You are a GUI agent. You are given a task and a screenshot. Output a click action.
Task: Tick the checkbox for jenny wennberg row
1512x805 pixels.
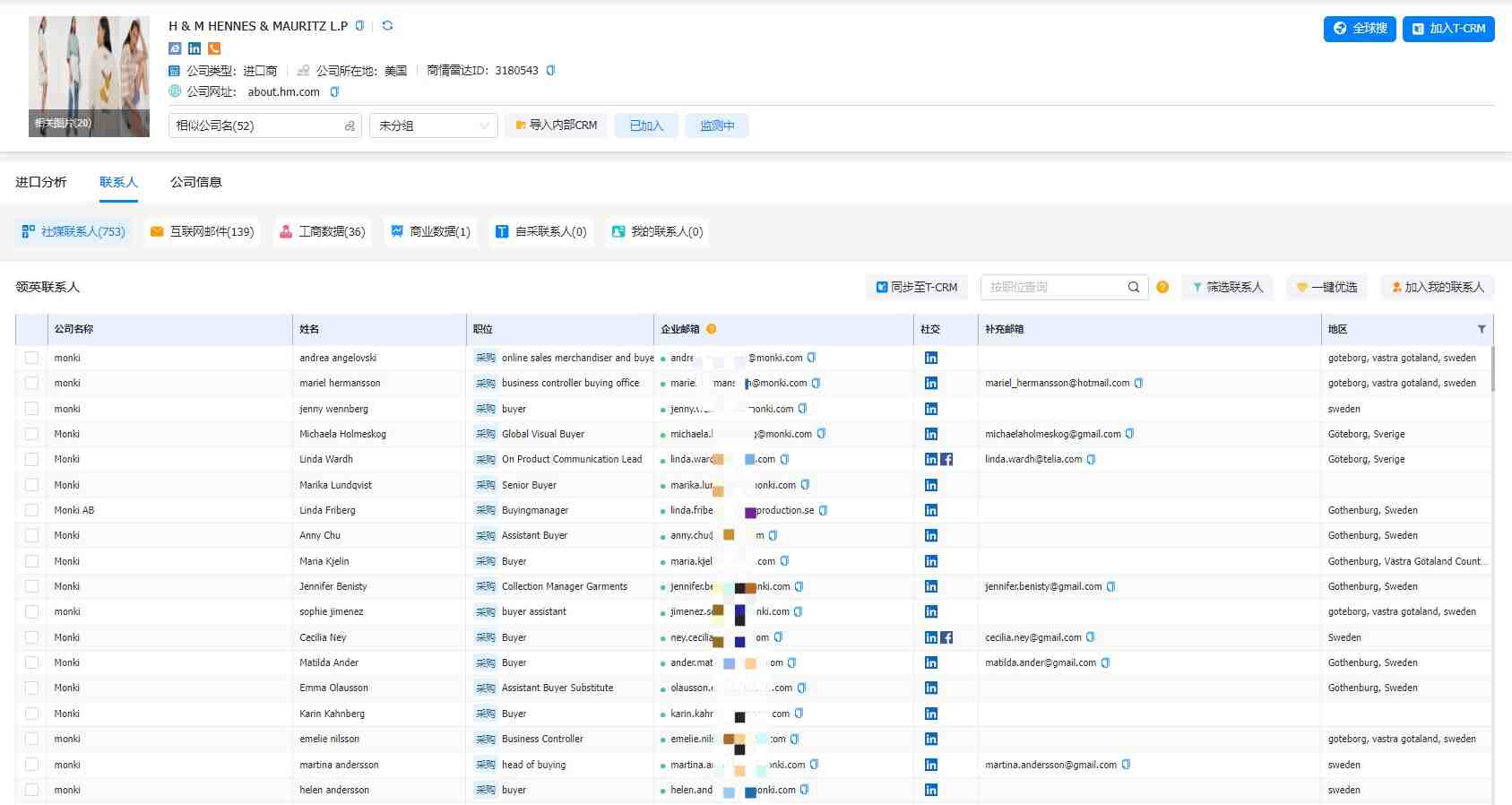click(31, 409)
